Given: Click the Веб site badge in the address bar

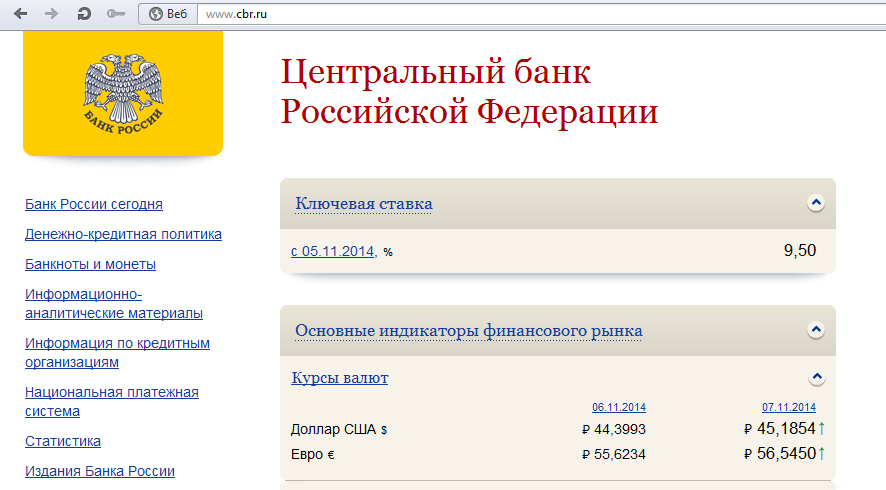Looking at the screenshot, I should pyautogui.click(x=168, y=14).
